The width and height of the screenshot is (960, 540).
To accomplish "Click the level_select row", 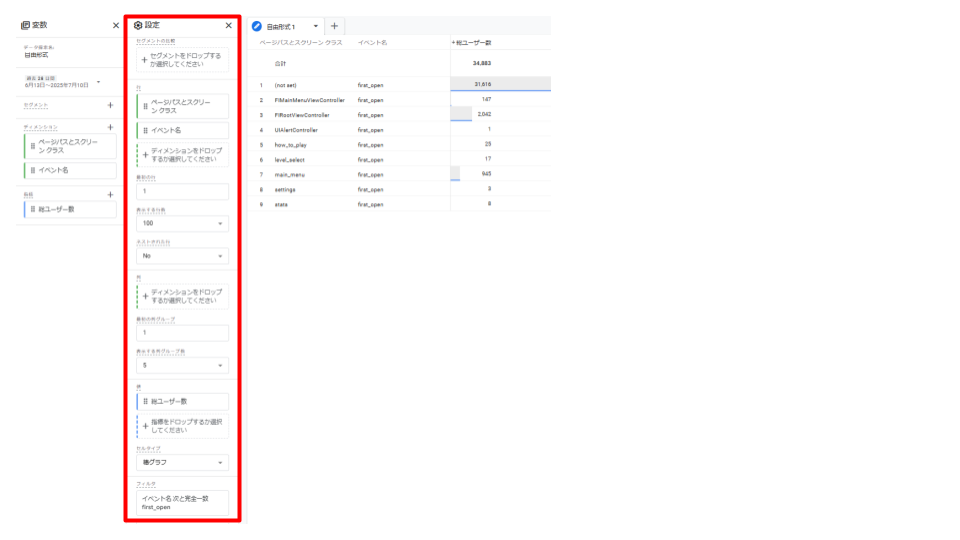I will tap(399, 160).
